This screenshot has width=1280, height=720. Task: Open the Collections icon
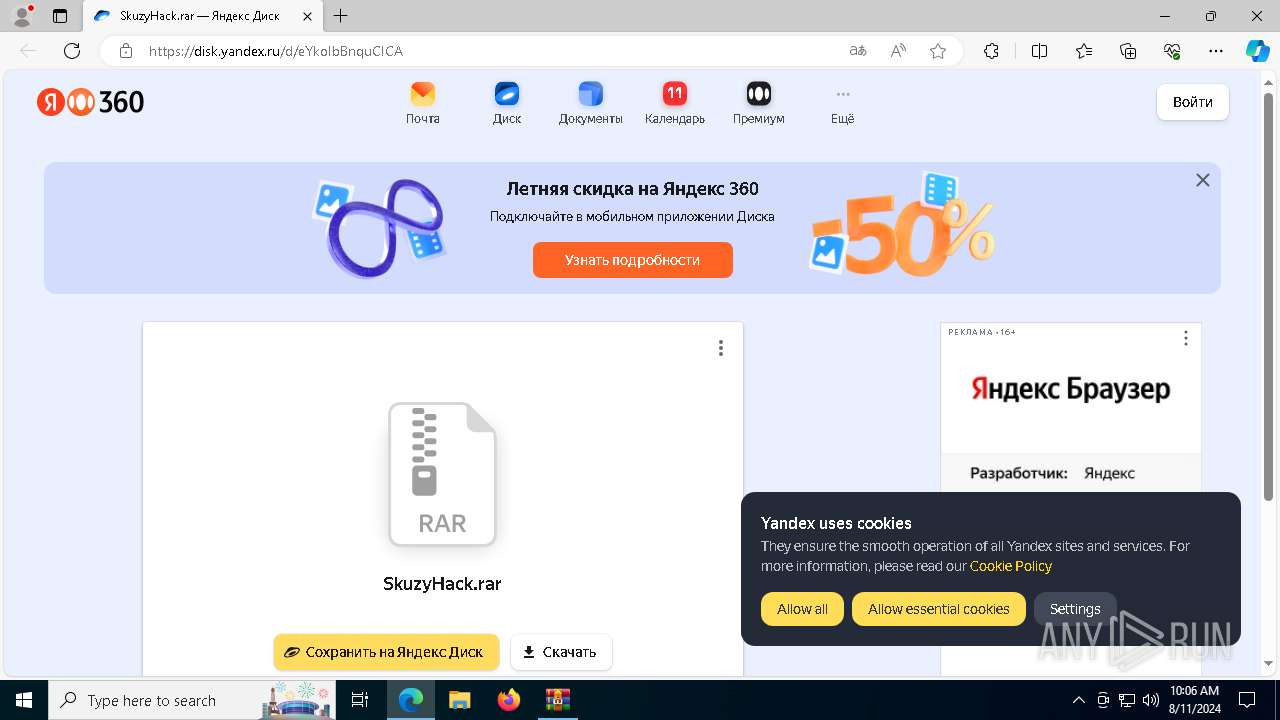tap(1128, 51)
